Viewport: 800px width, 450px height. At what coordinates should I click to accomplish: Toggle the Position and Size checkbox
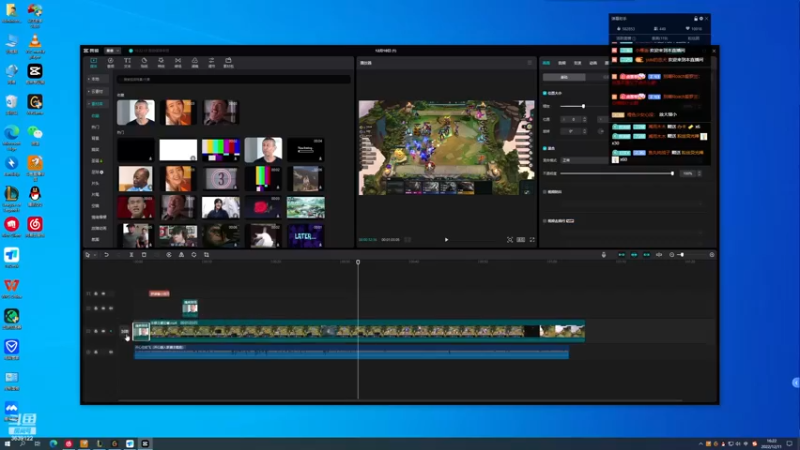(x=545, y=93)
